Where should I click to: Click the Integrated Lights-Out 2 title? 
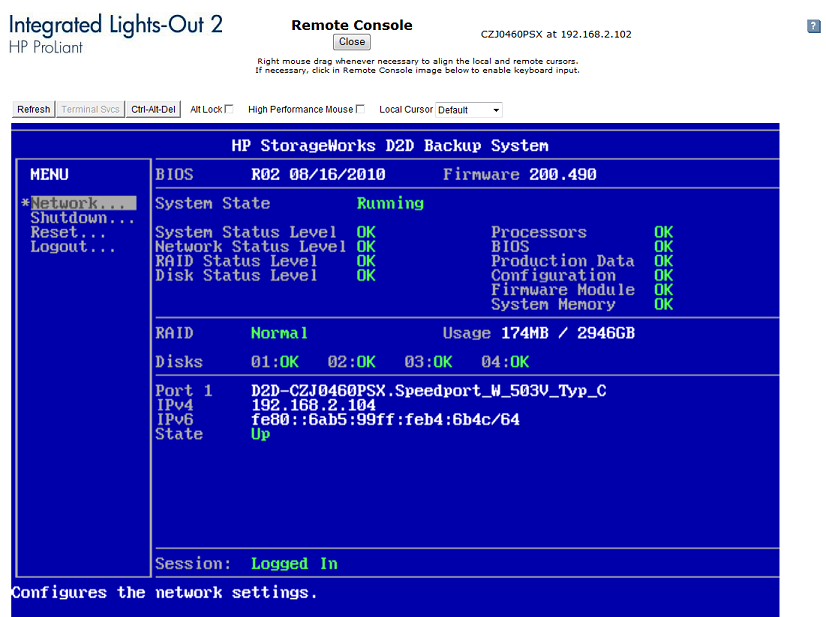(116, 25)
